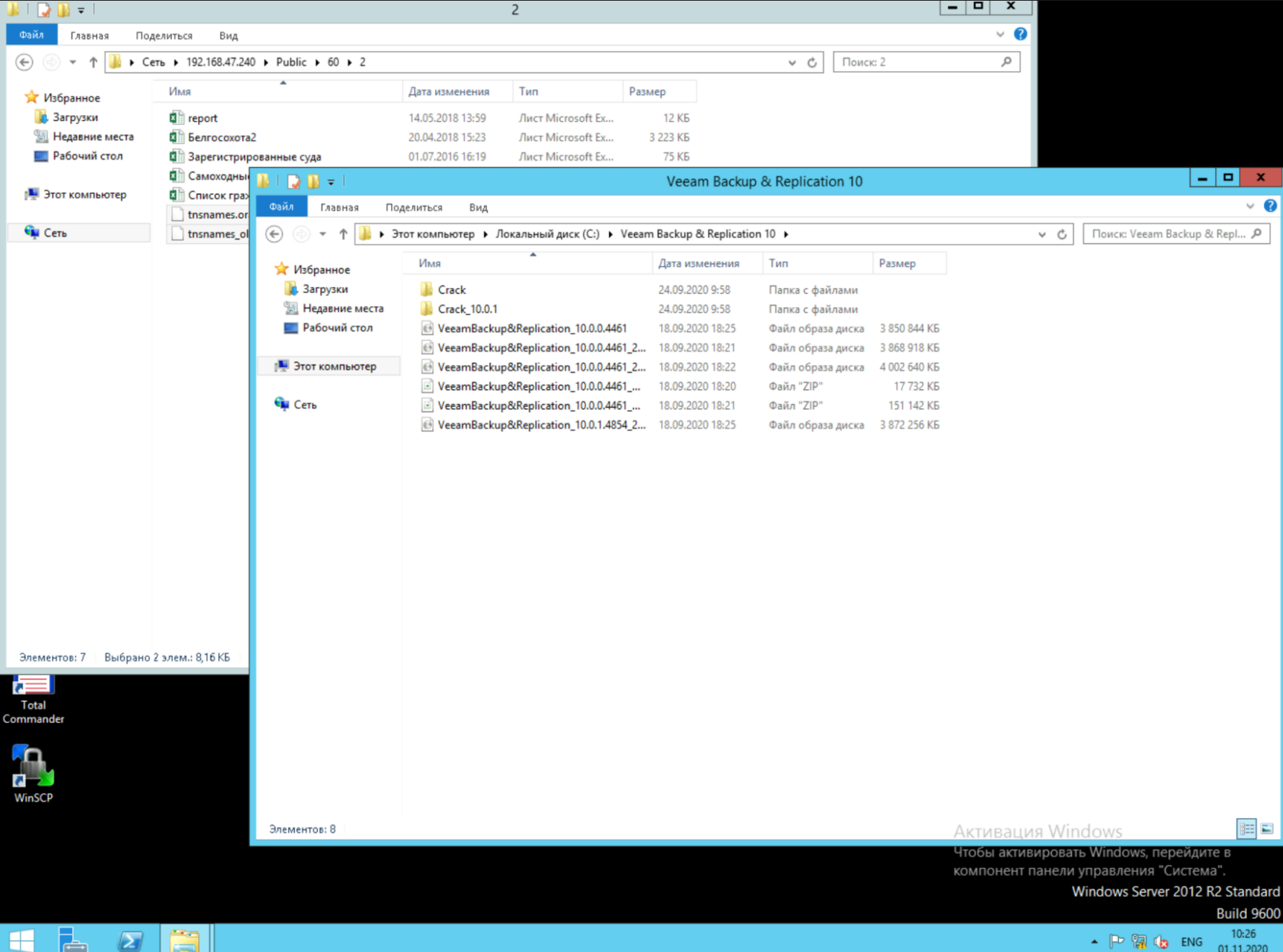Click Total Commander desktop shortcut
The height and width of the screenshot is (952, 1283).
[x=33, y=700]
